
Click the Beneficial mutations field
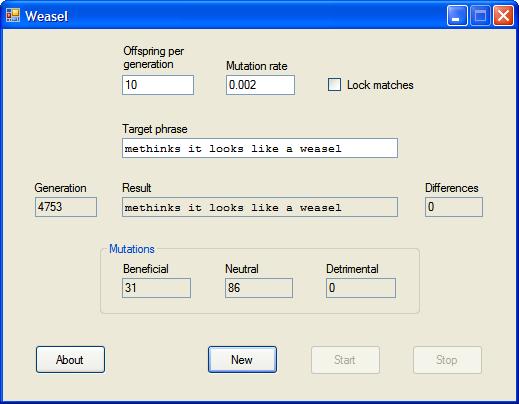pos(156,288)
